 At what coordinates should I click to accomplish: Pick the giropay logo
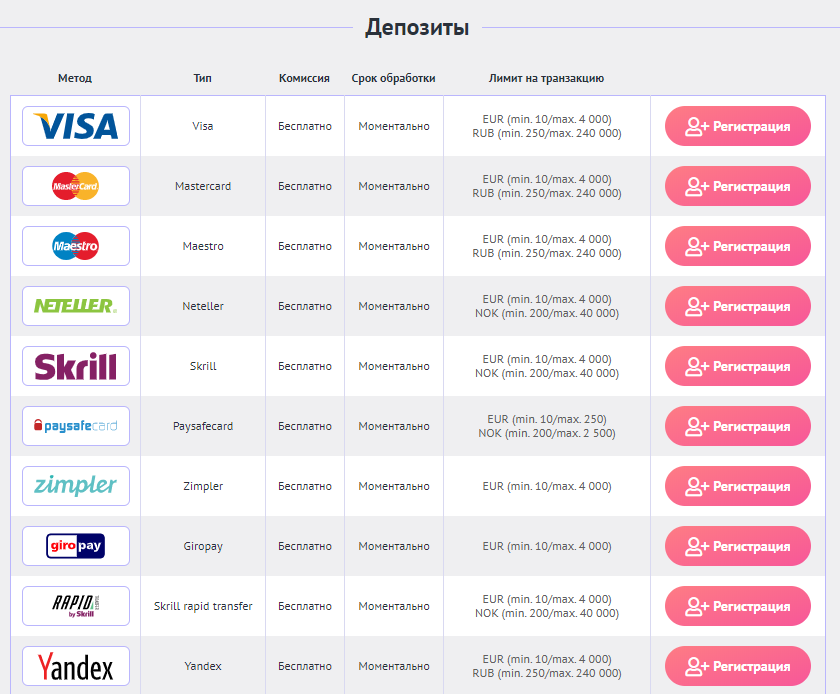pyautogui.click(x=76, y=546)
